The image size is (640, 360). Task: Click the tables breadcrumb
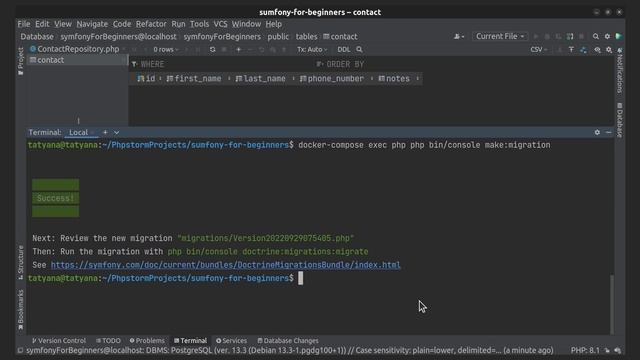(307, 36)
